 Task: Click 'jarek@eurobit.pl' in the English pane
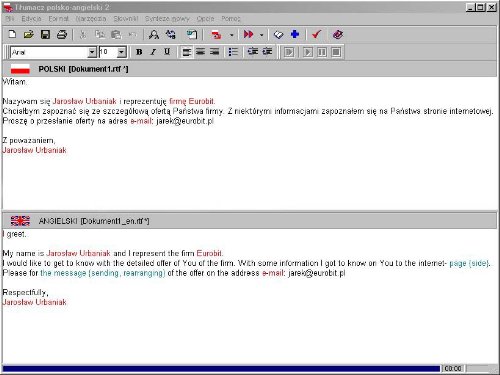pos(317,273)
